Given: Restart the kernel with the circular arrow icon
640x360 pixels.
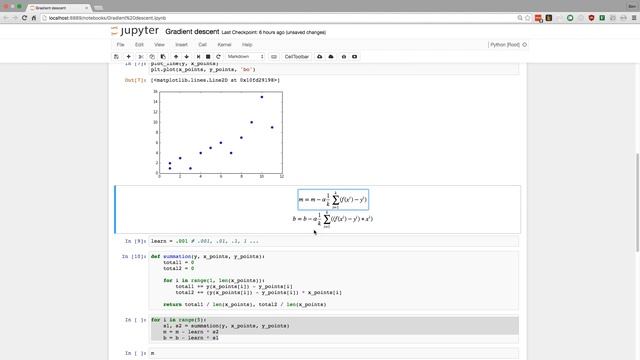Looking at the screenshot, I should coord(218,57).
